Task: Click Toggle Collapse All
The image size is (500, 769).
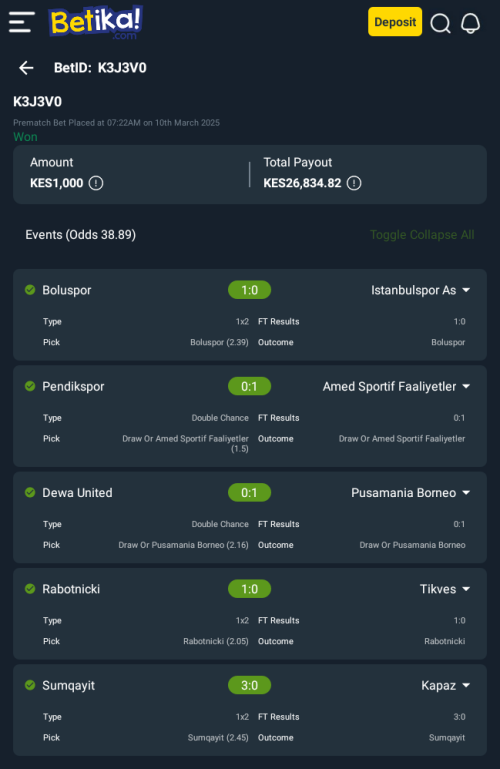Action: (x=422, y=235)
